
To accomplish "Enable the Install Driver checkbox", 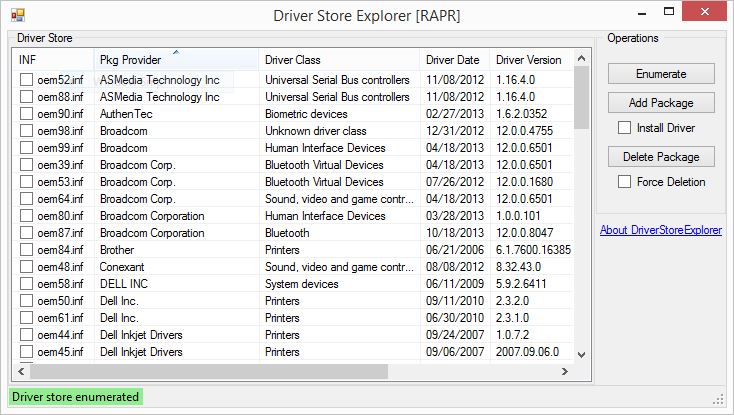I will (x=624, y=128).
